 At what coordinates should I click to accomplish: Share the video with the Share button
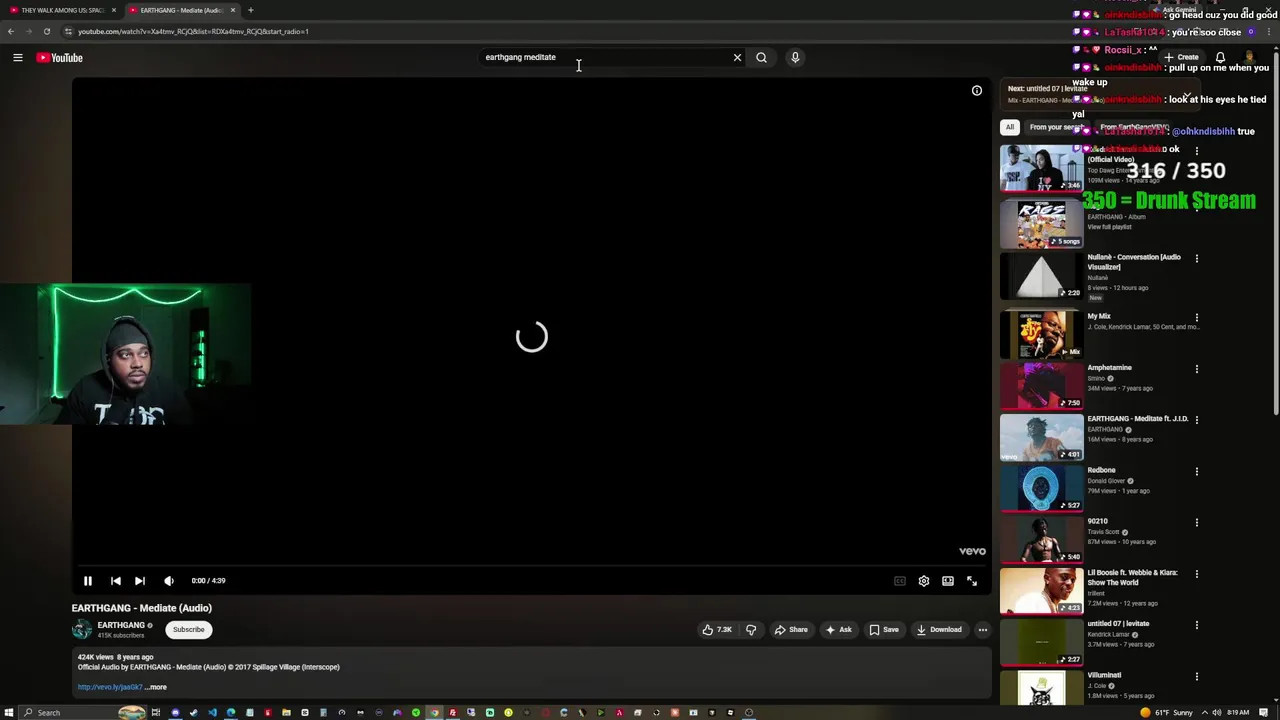tap(791, 629)
